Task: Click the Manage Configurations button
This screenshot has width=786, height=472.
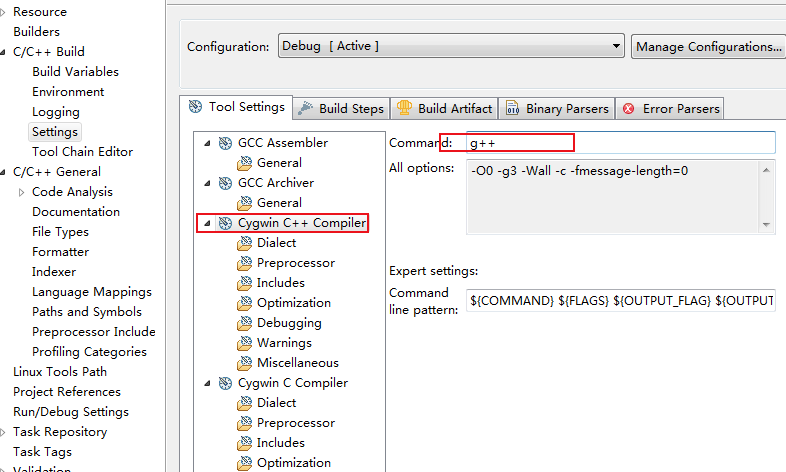Action: (709, 47)
